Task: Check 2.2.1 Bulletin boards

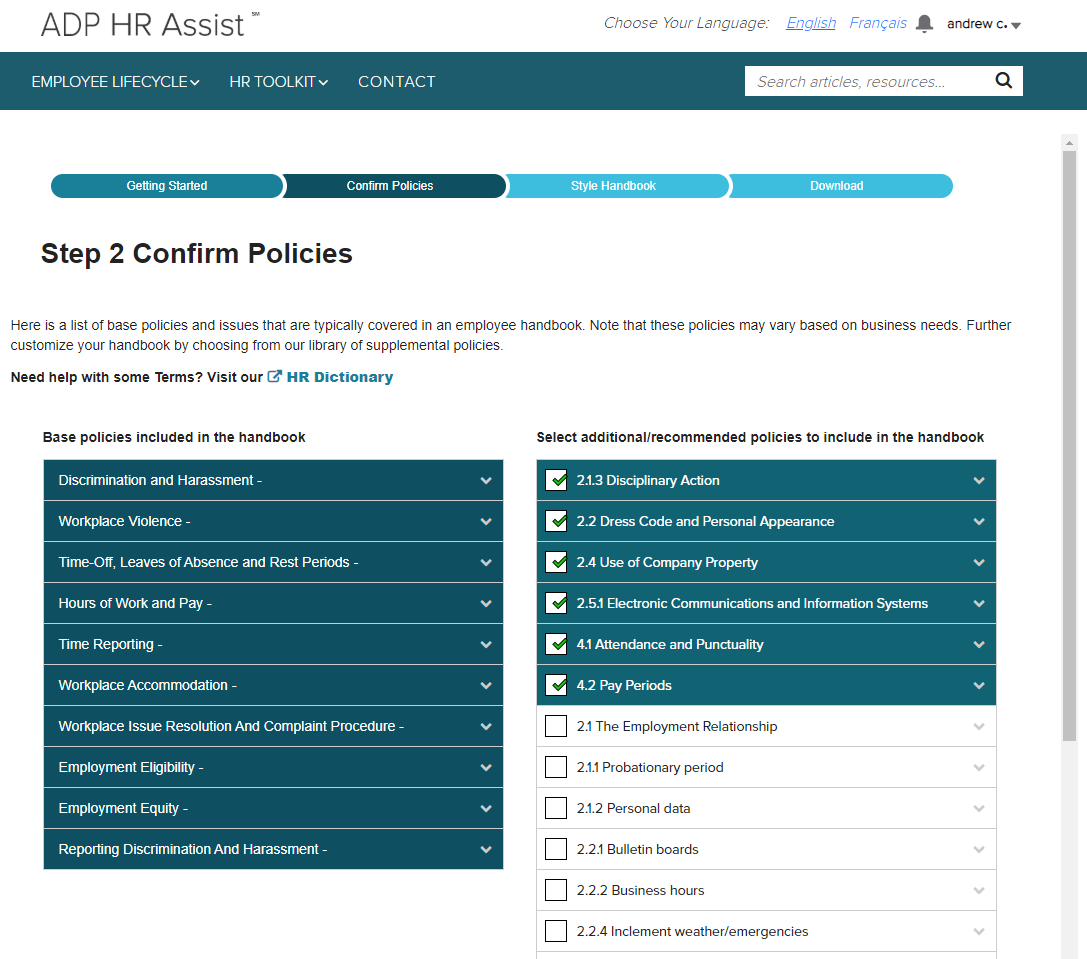Action: point(556,849)
